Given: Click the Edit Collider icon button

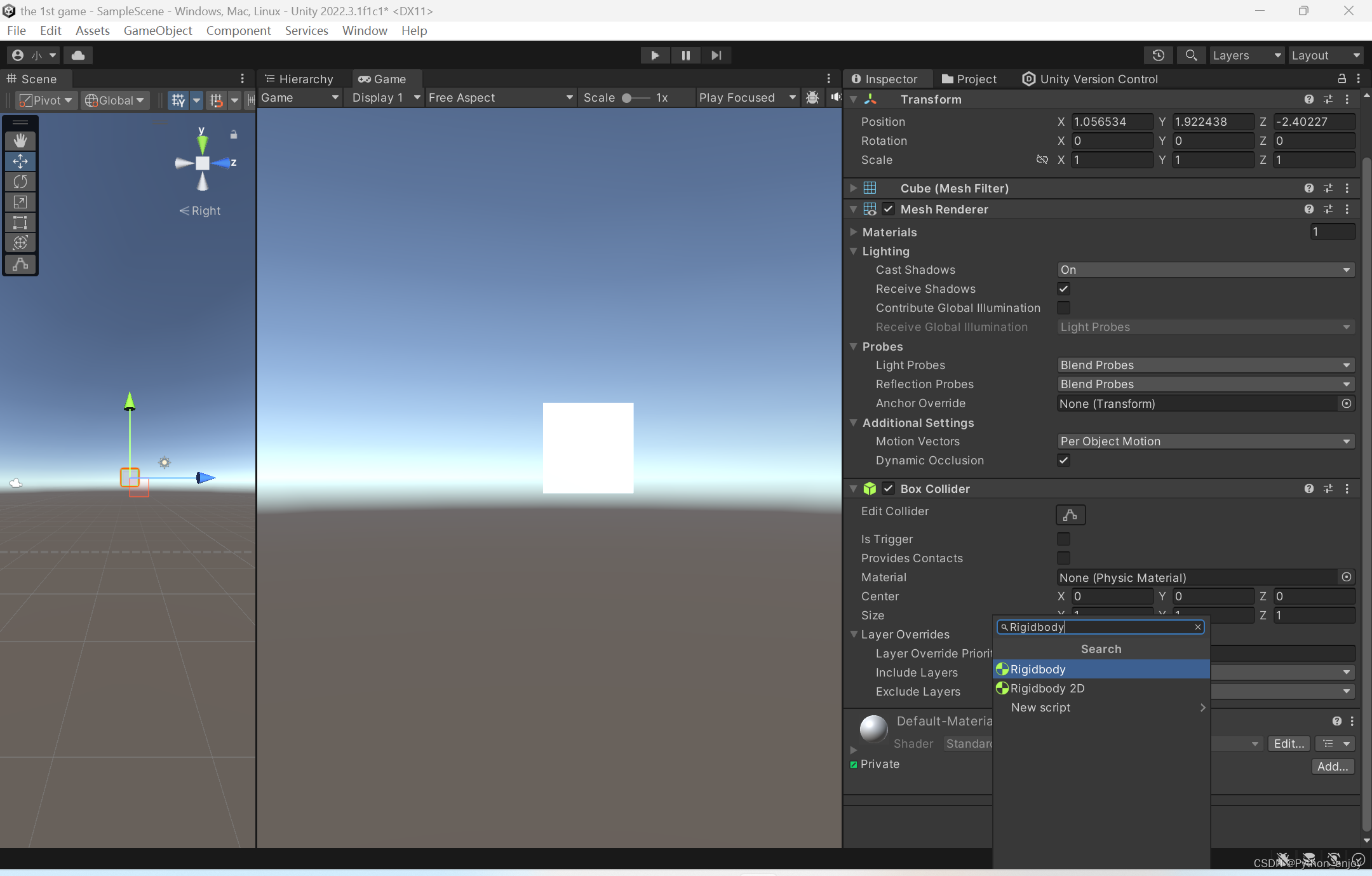Looking at the screenshot, I should coord(1070,514).
